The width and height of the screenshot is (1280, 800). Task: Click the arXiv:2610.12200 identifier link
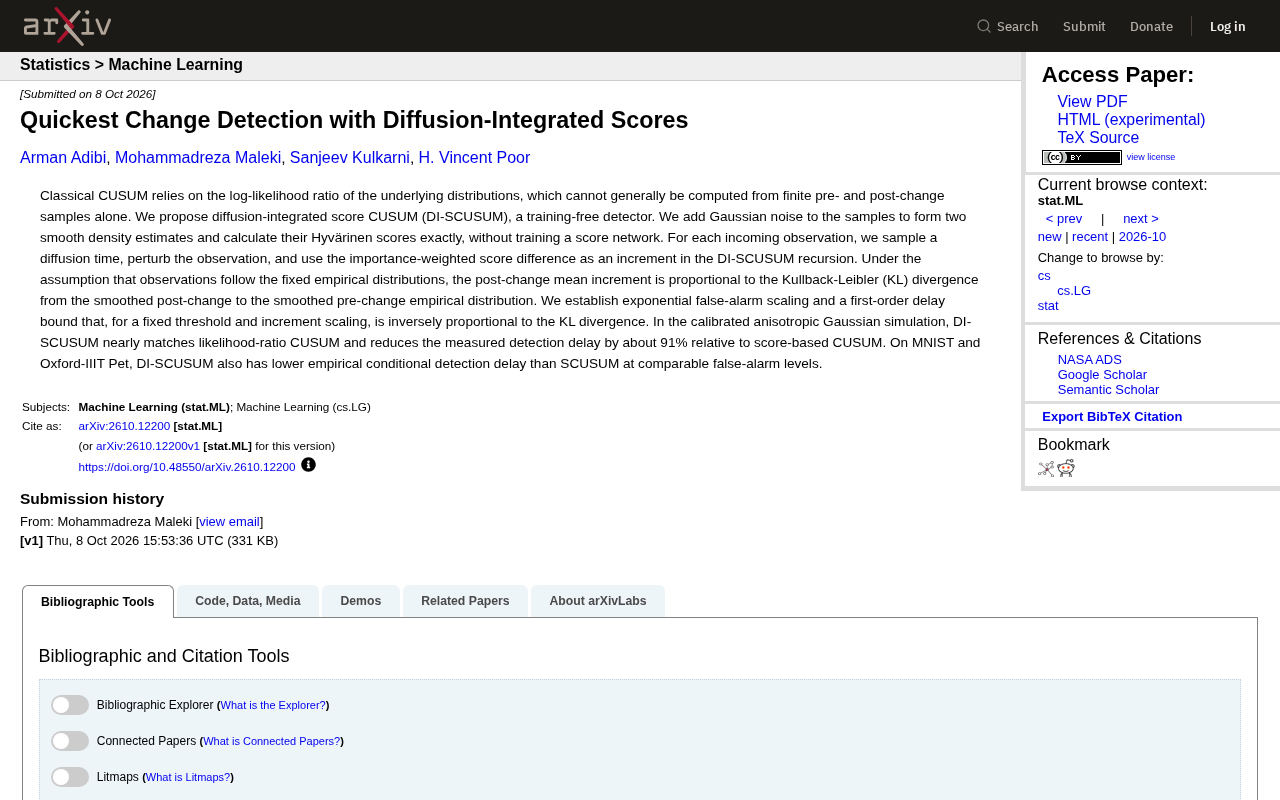124,426
